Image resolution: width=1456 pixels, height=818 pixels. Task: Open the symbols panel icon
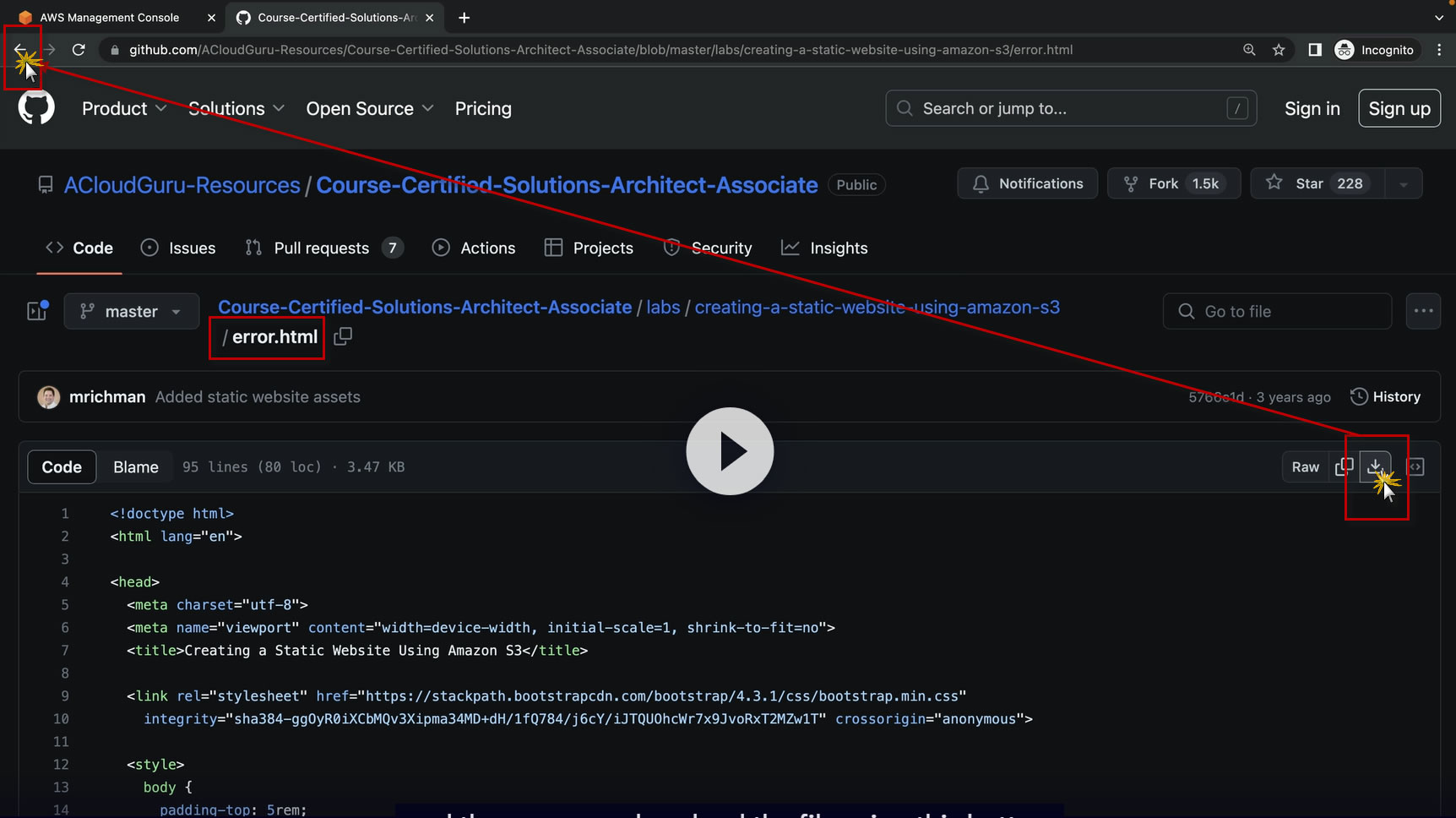1415,466
